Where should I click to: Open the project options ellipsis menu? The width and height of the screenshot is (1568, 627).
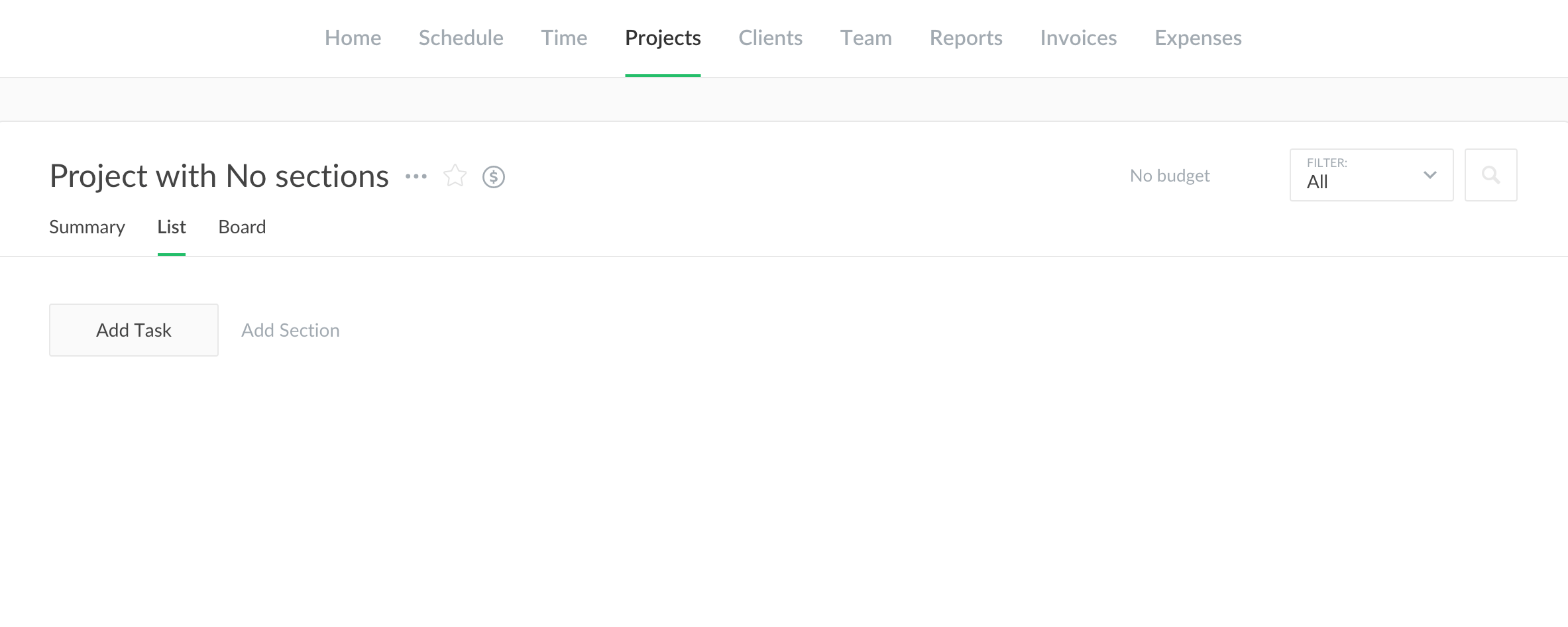pyautogui.click(x=416, y=176)
